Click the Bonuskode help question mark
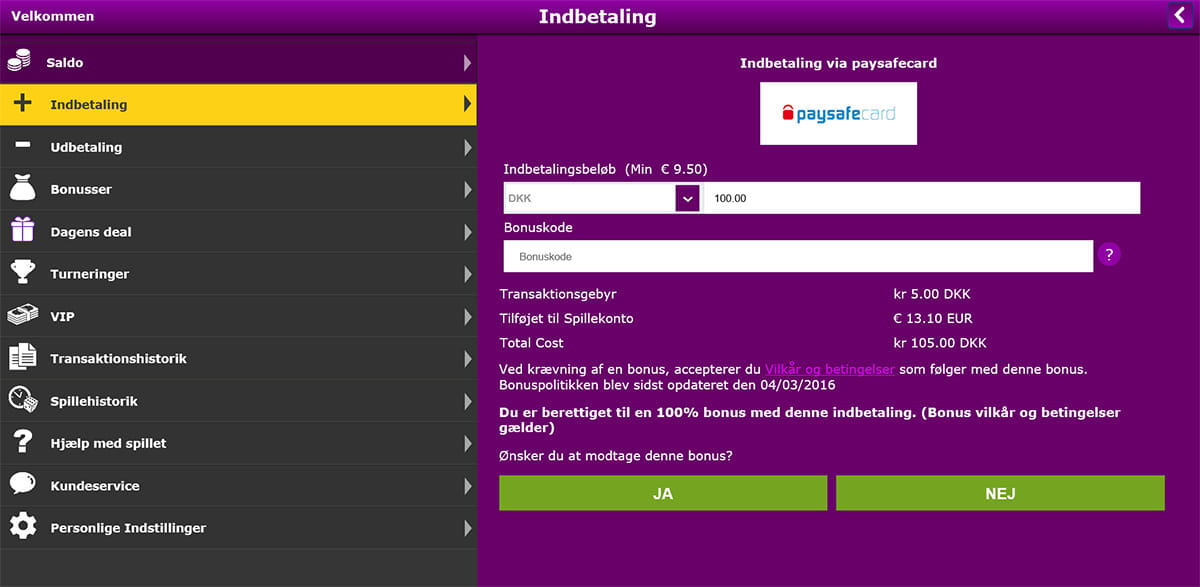 (1108, 255)
